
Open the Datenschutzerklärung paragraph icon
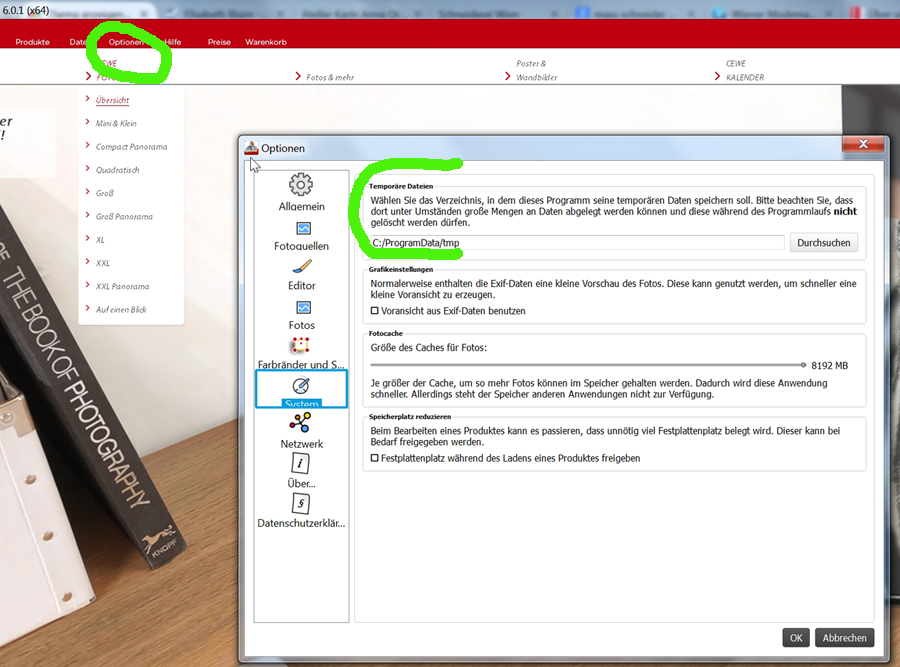pos(301,503)
